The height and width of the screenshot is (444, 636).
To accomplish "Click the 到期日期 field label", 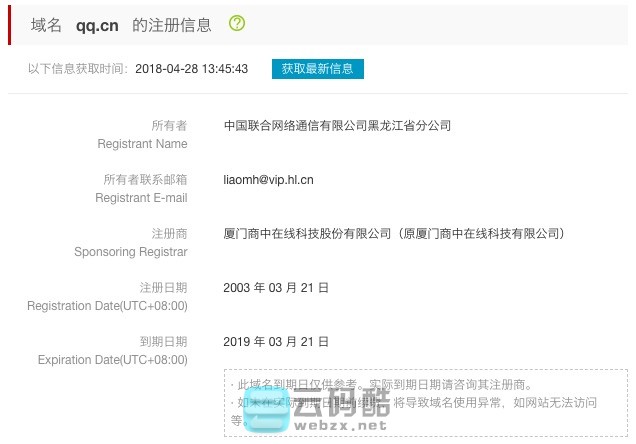I will (x=163, y=341).
